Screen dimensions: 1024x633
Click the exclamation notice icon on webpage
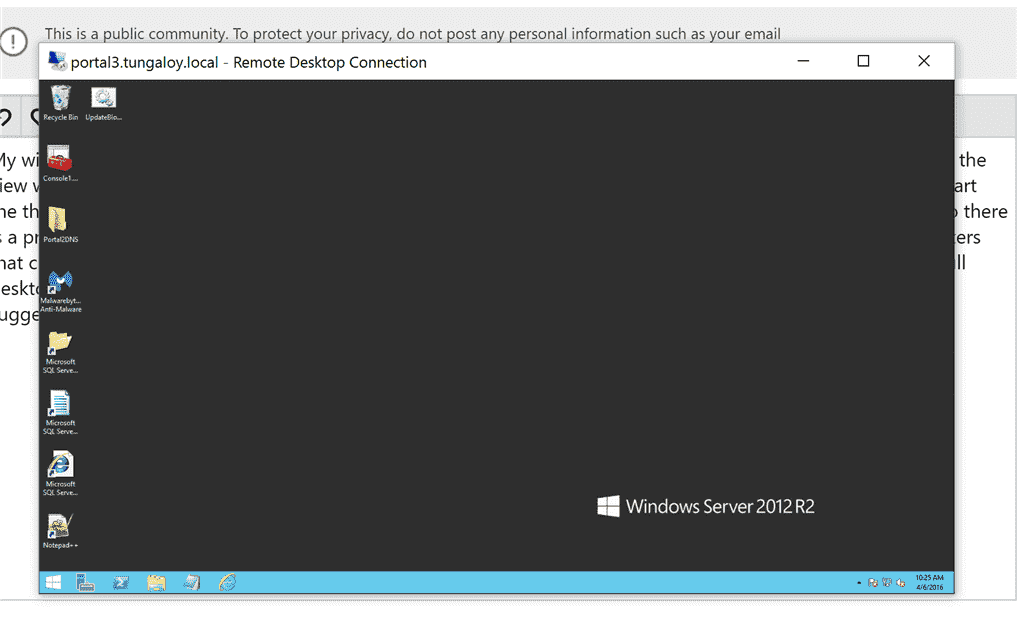(12, 41)
